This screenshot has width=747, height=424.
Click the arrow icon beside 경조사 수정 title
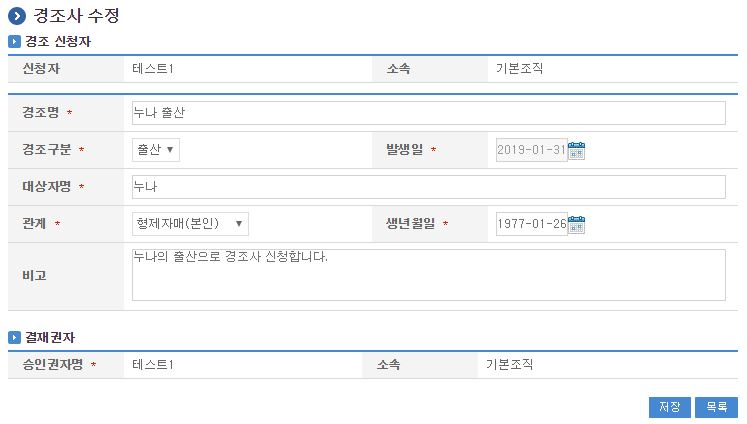[17, 16]
